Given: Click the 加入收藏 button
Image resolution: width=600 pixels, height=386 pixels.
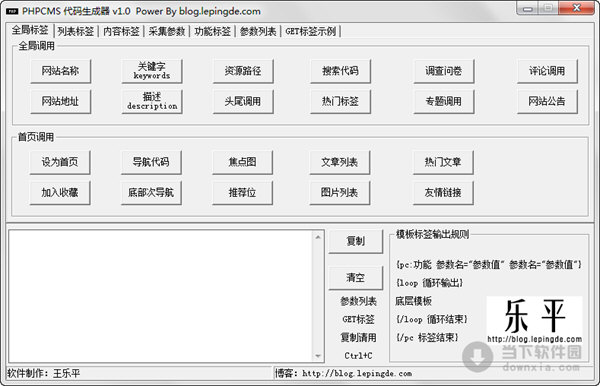Looking at the screenshot, I should (60, 192).
